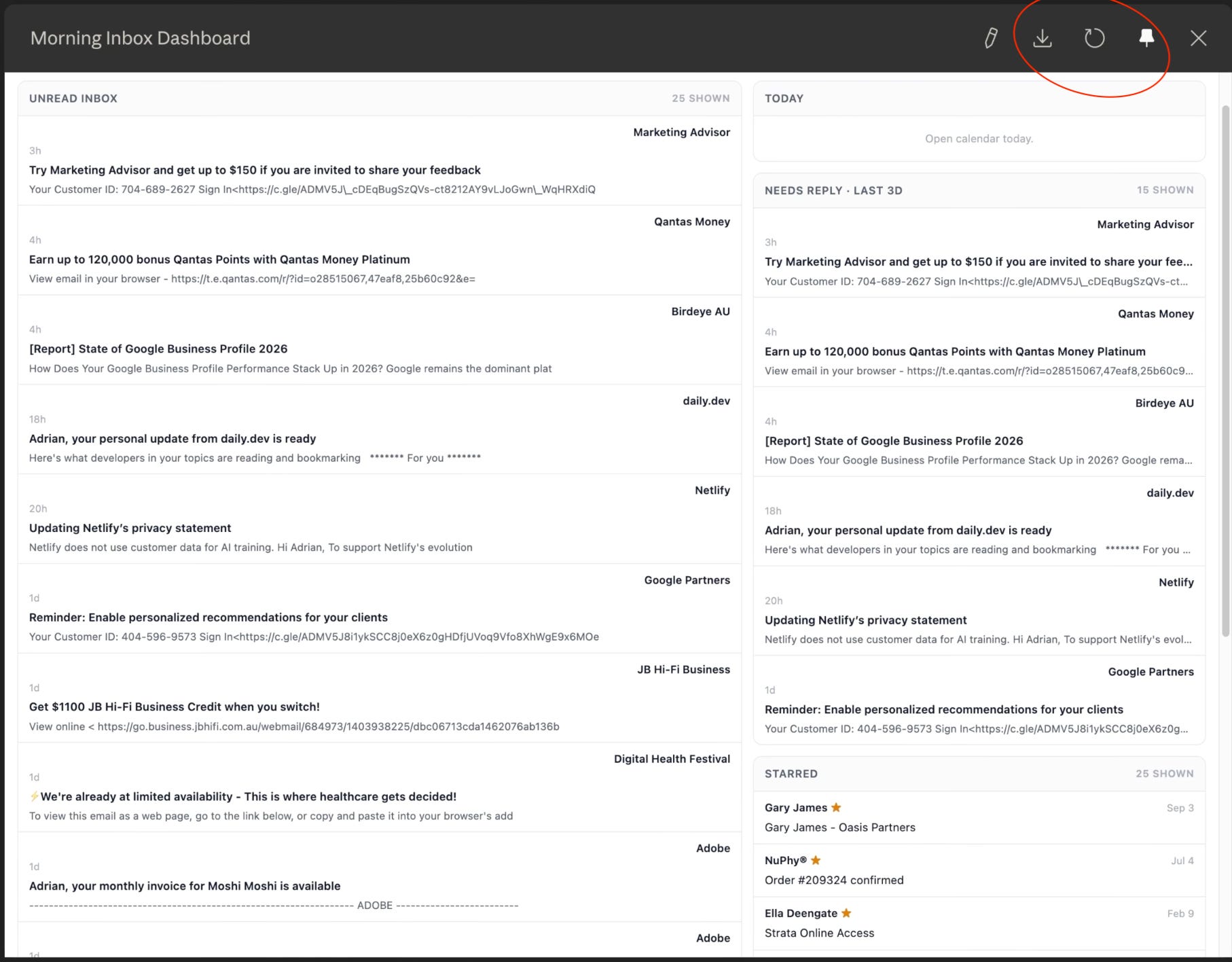Screen dimensions: 1232x962
Task: Click the STARRED section heading
Action: [x=791, y=774]
